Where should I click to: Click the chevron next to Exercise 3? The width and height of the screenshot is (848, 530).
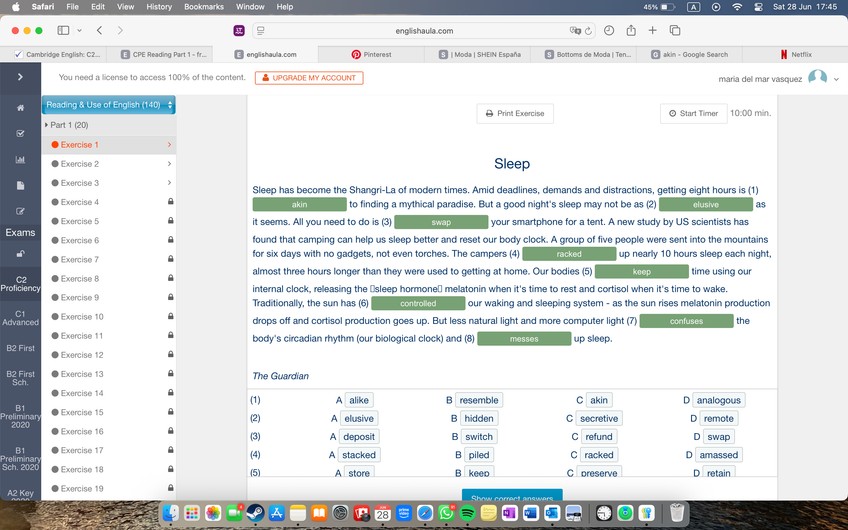point(169,183)
